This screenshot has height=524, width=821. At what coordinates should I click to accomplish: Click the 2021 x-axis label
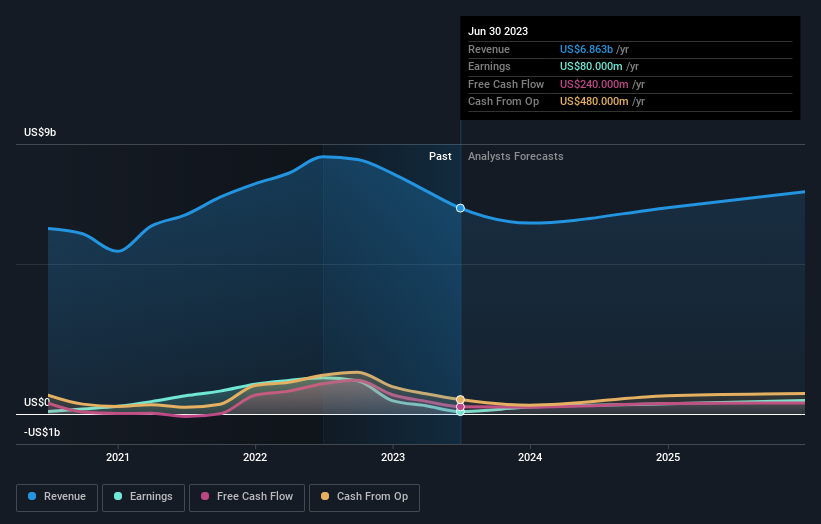(x=118, y=458)
